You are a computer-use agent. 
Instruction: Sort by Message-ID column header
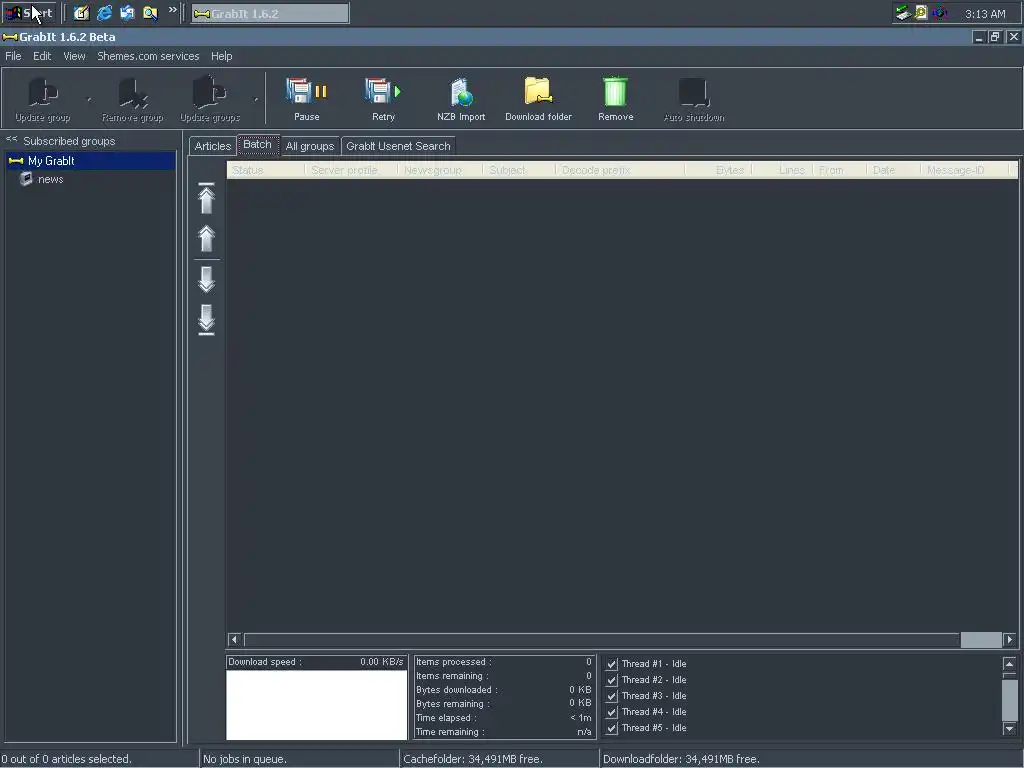click(965, 170)
